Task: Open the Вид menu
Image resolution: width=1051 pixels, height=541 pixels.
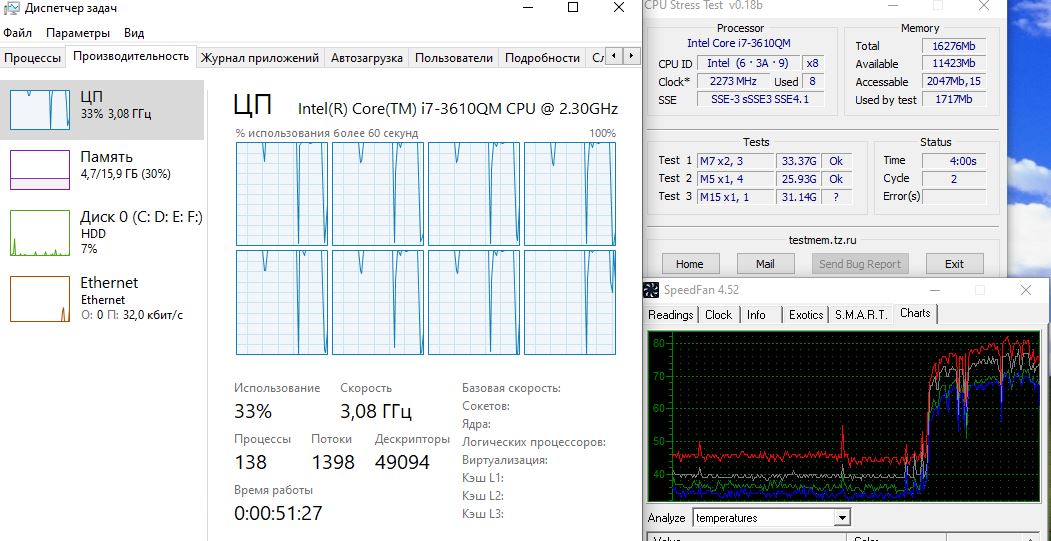Action: coord(134,33)
